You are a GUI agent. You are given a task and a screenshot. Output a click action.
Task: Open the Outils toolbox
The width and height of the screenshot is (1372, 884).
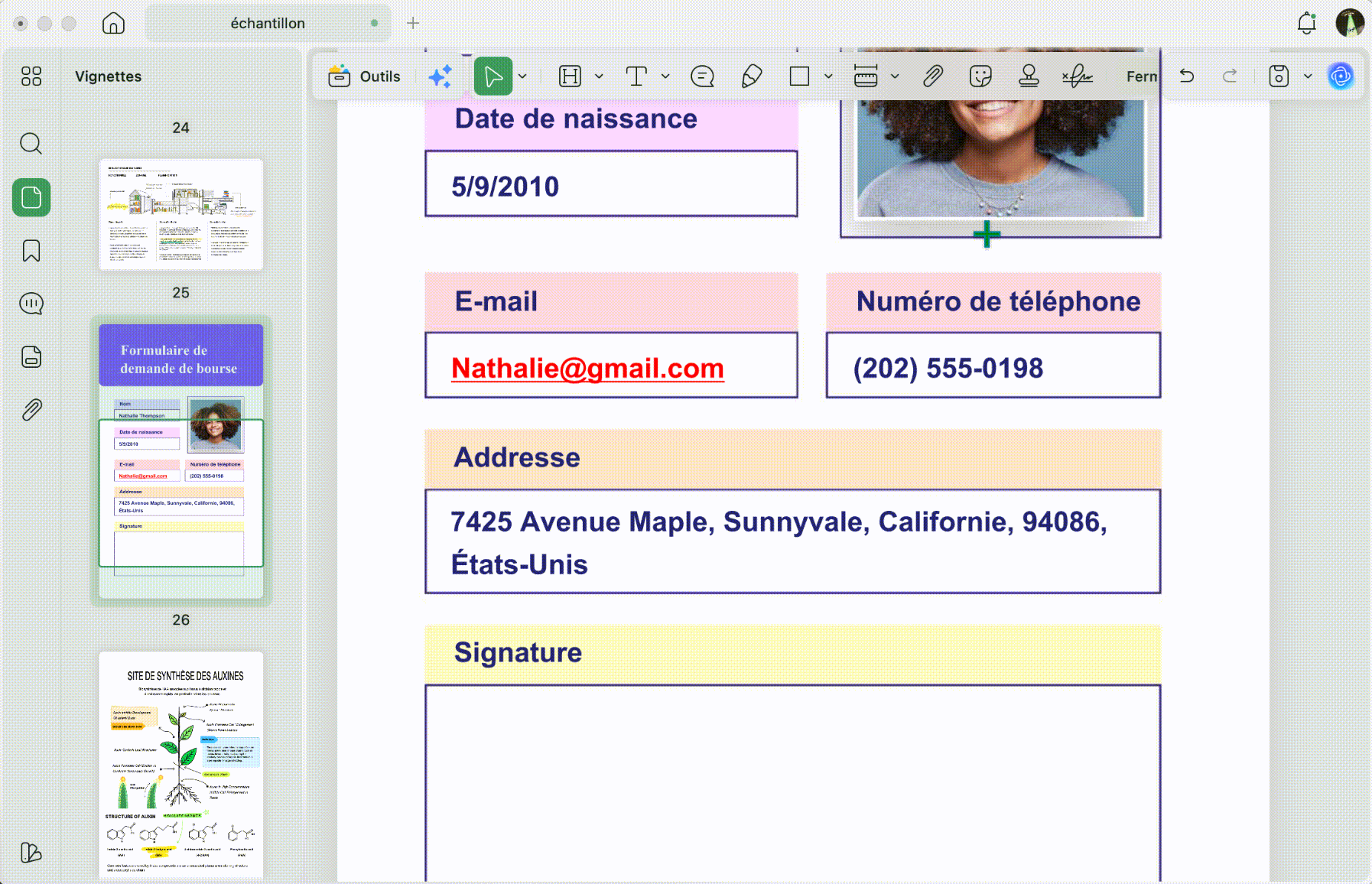coord(364,76)
